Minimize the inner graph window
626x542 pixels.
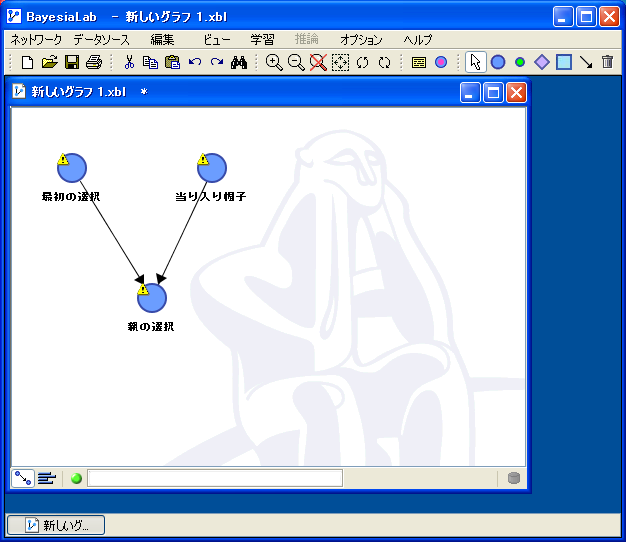(470, 93)
